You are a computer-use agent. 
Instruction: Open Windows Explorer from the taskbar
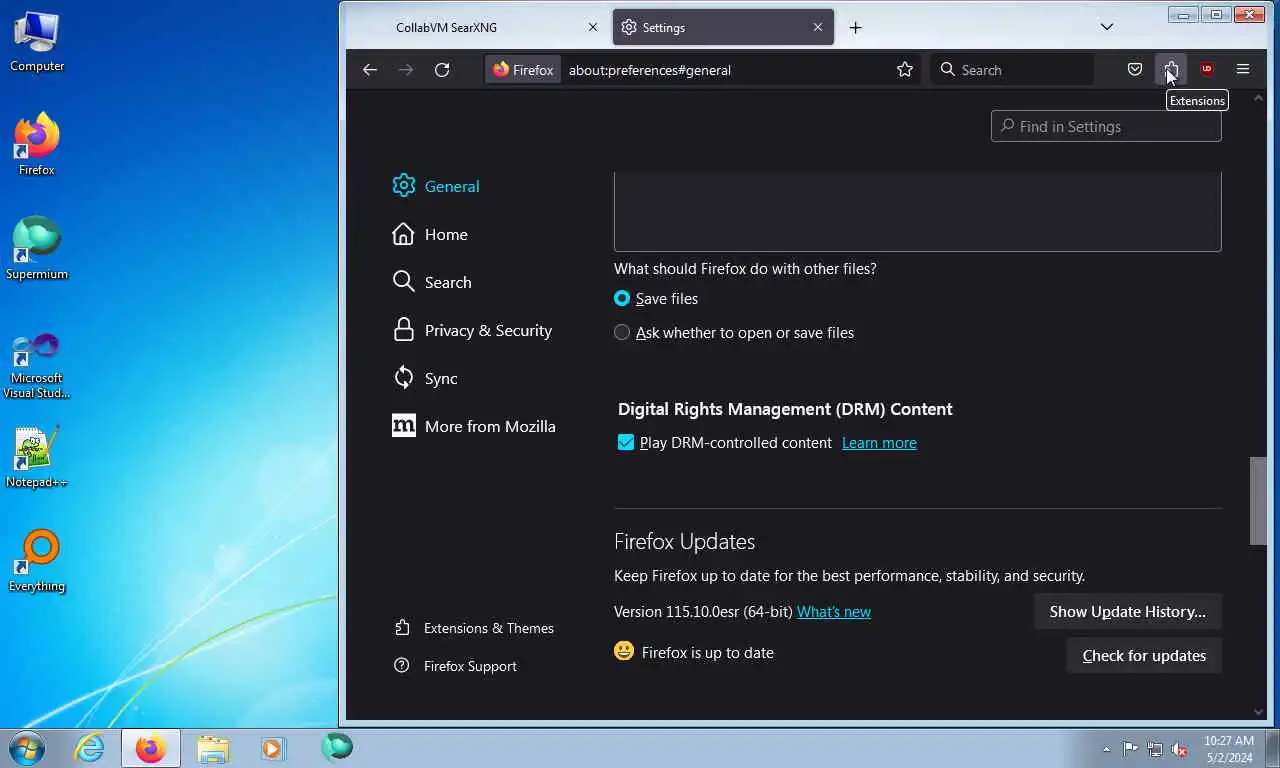[213, 747]
